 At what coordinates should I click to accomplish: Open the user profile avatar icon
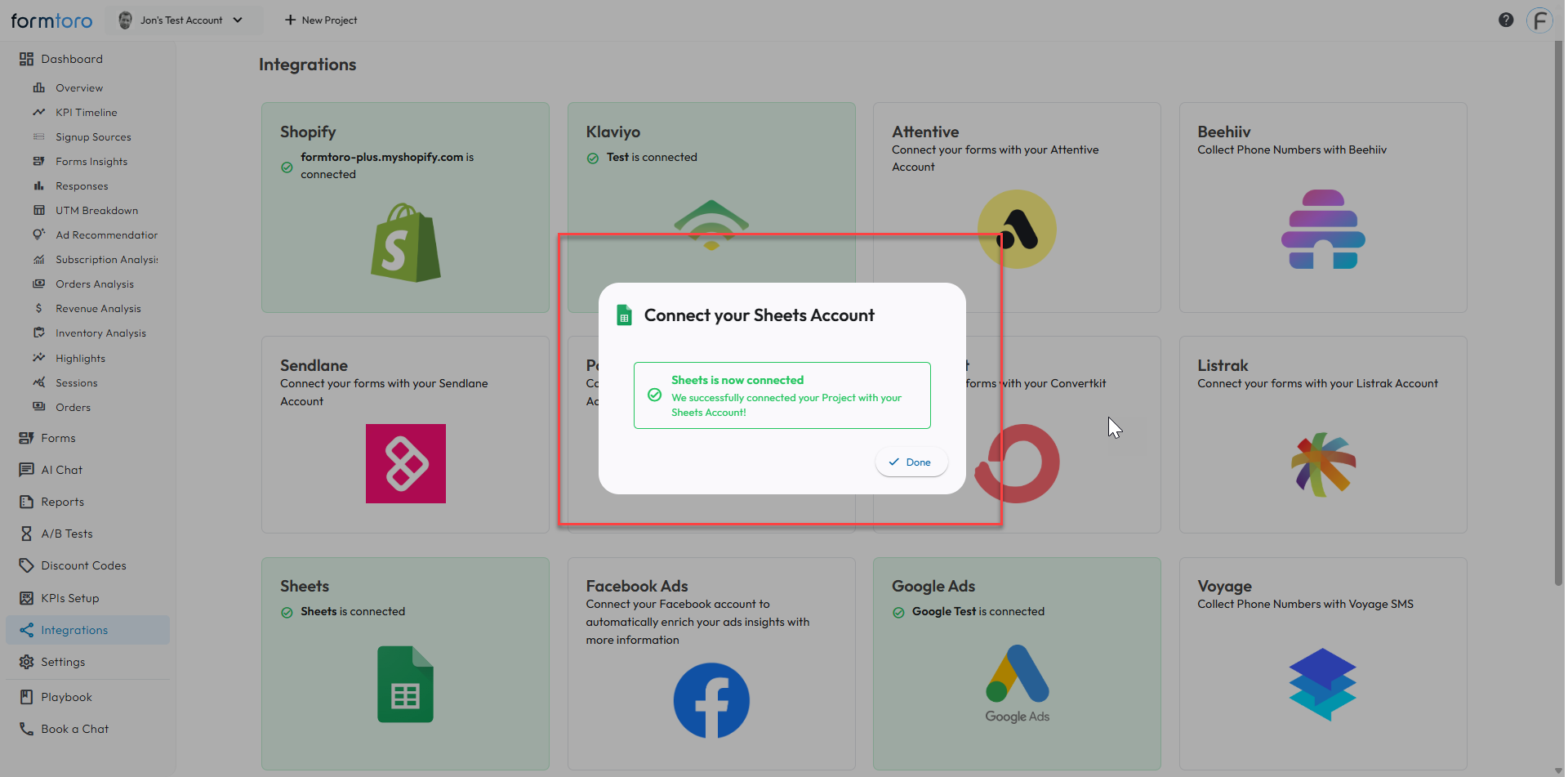tap(1539, 20)
